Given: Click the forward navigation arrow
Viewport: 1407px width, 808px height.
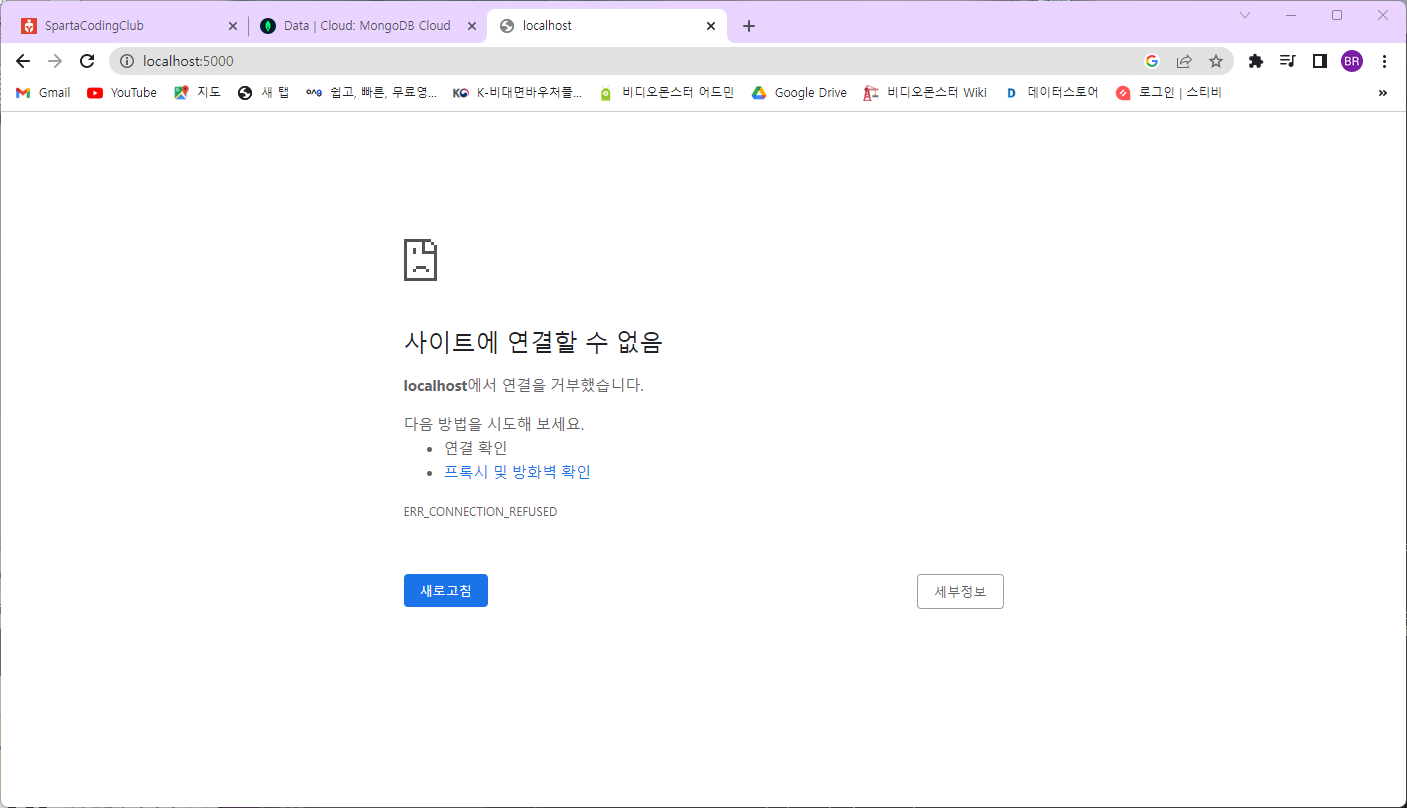Looking at the screenshot, I should 55,61.
